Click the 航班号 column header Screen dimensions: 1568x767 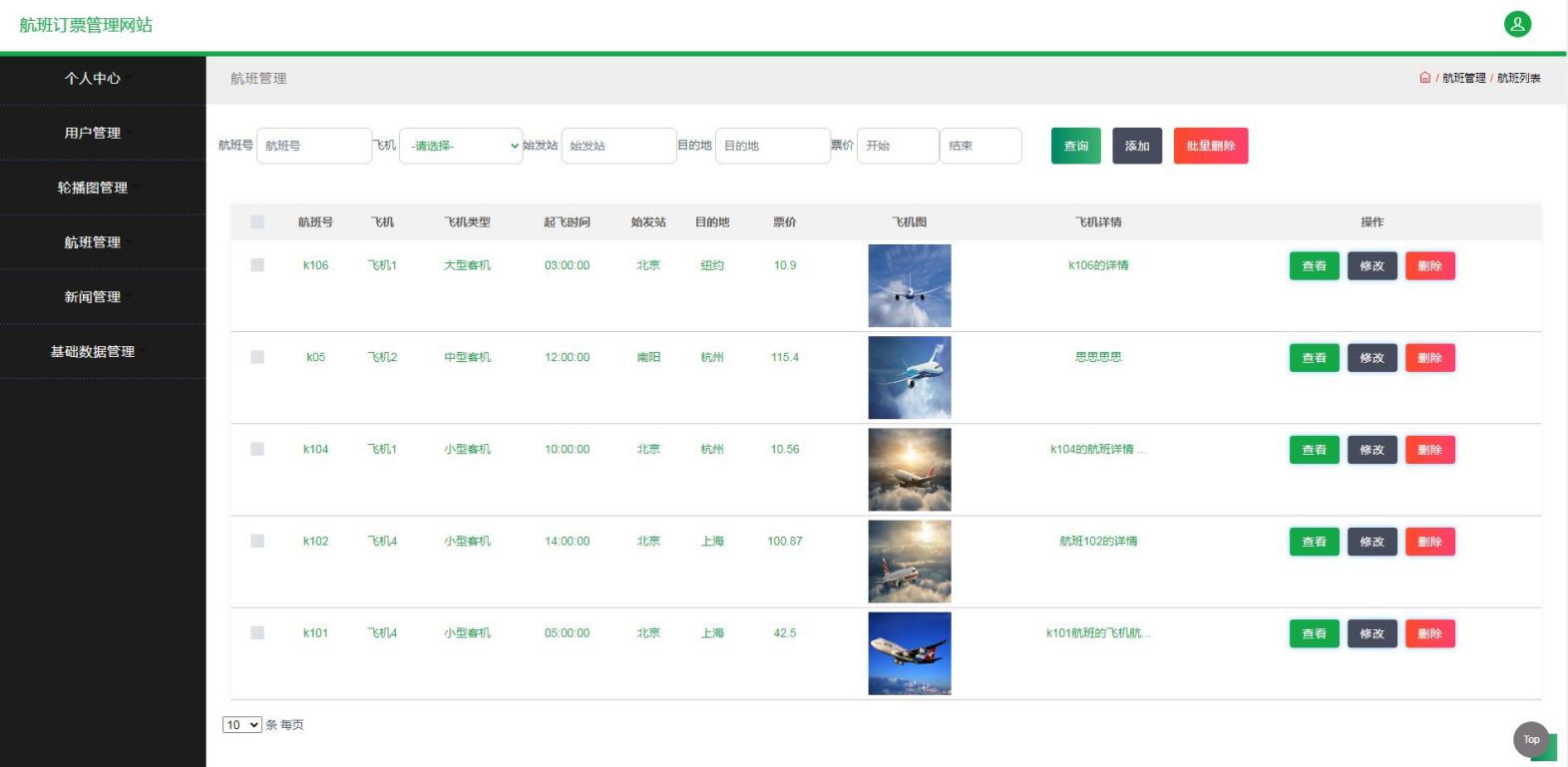coord(315,222)
